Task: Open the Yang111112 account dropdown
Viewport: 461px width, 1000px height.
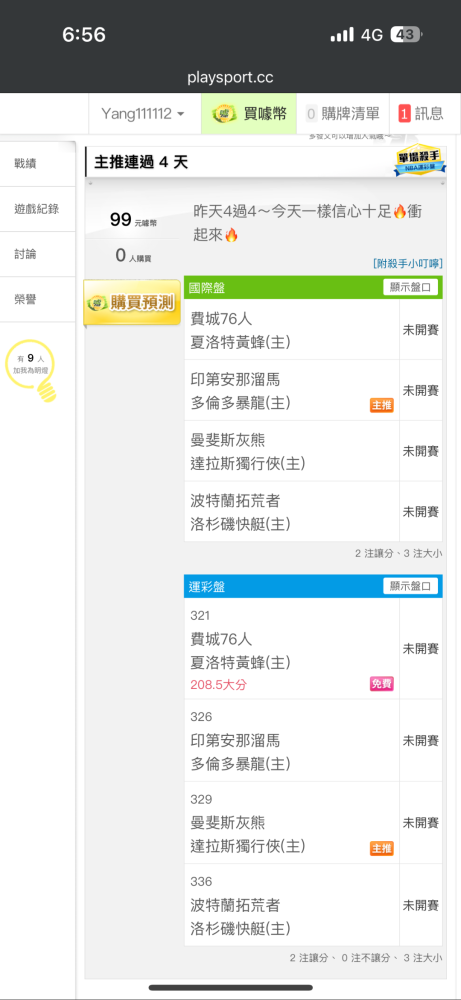Action: pos(143,114)
